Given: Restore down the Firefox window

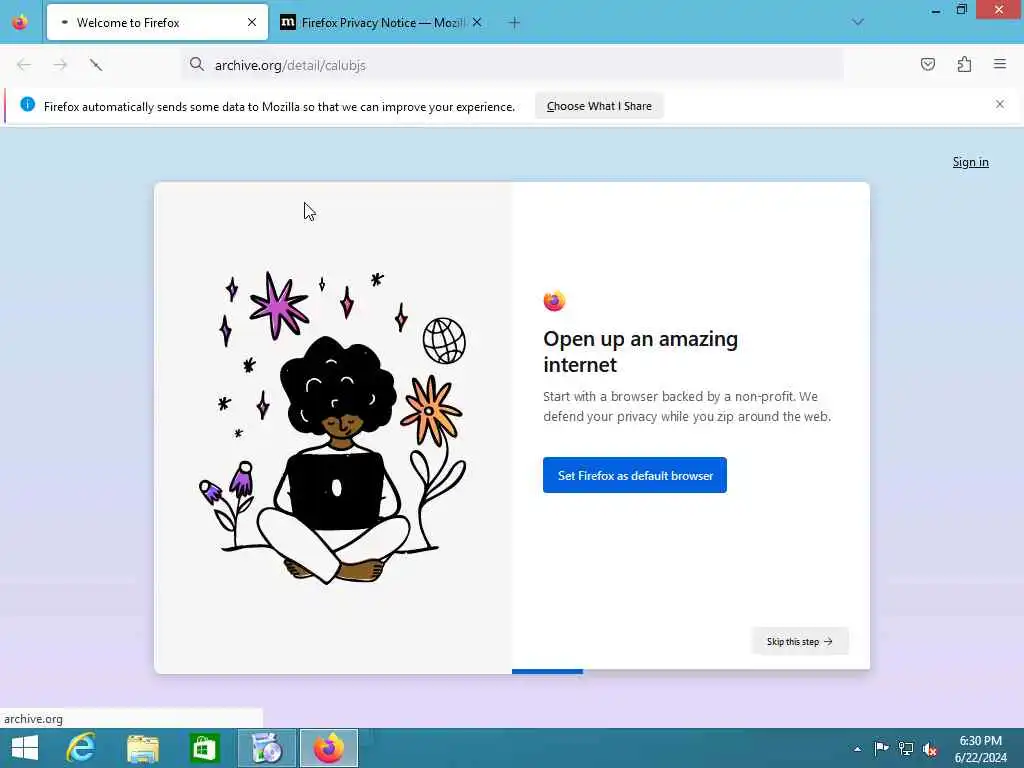Looking at the screenshot, I should pos(962,10).
